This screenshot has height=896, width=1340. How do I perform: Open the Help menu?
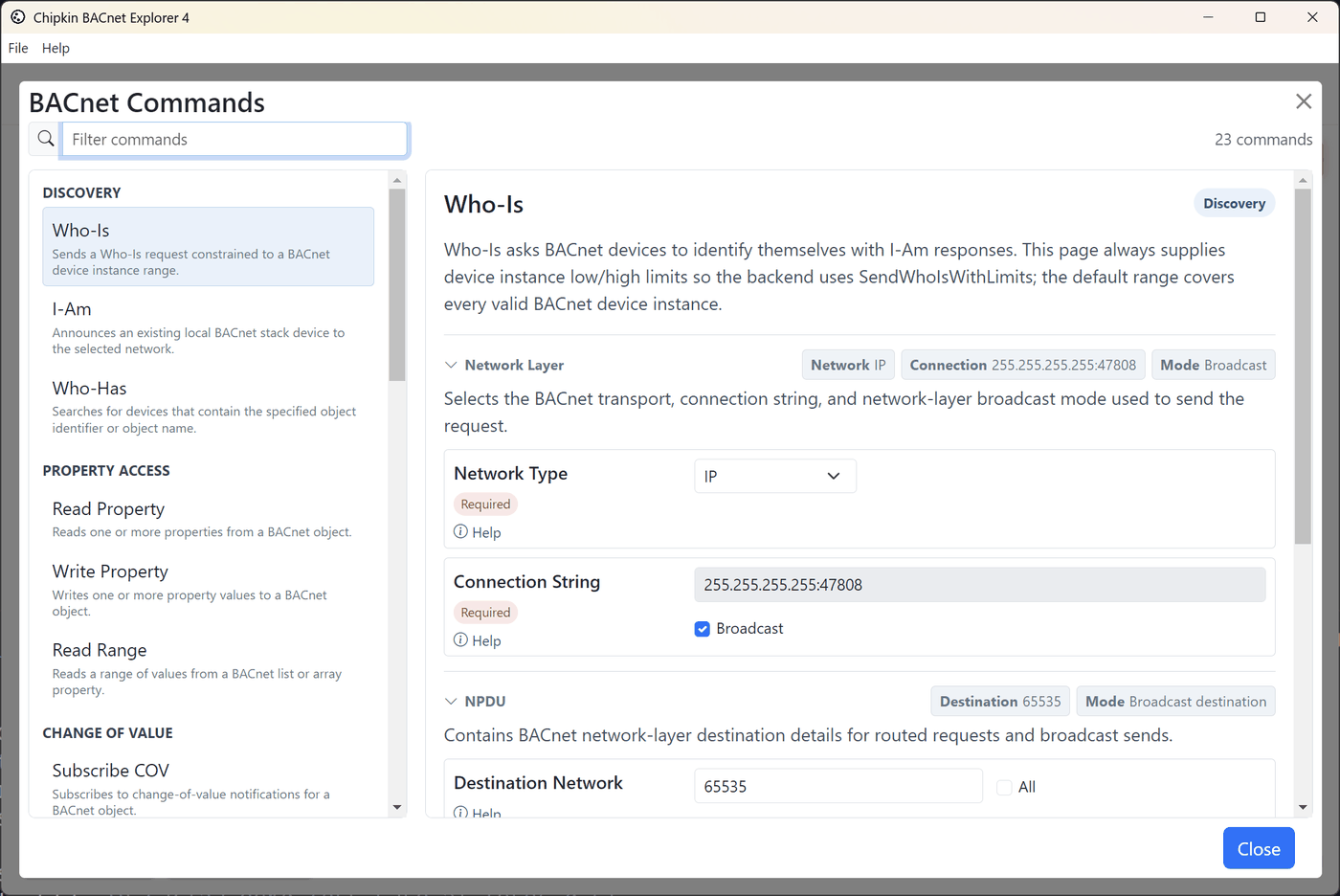[x=56, y=48]
